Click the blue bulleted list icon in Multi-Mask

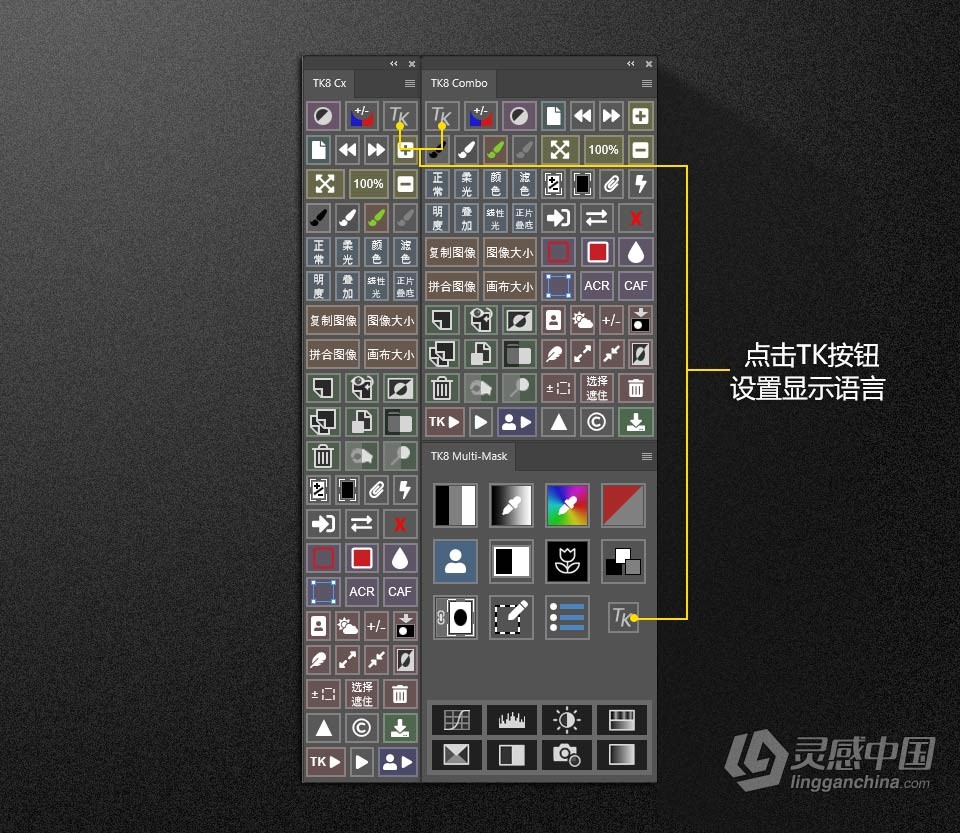click(x=567, y=617)
